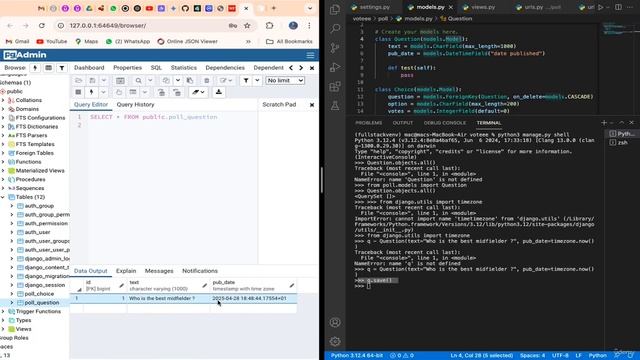Viewport: 640px width, 360px height.
Task: Open the Explain results tab
Action: tap(126, 271)
